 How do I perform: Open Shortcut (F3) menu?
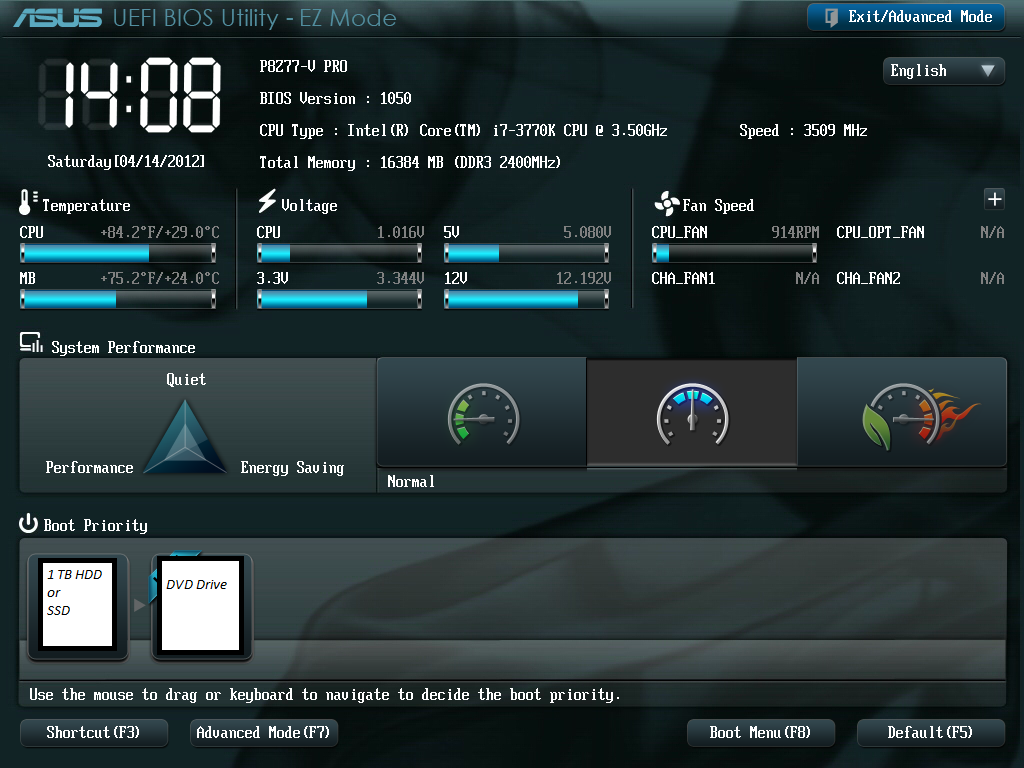tap(93, 732)
